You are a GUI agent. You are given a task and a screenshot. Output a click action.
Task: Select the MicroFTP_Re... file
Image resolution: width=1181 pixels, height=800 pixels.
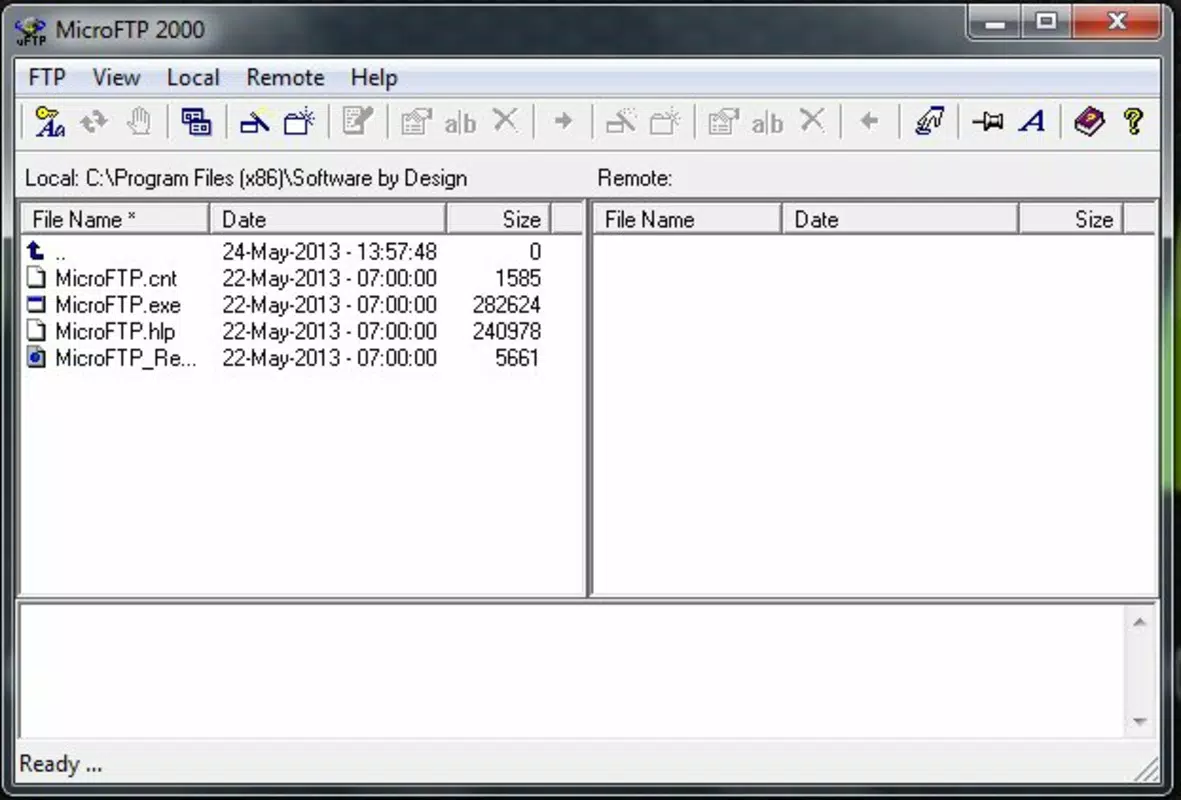[125, 358]
